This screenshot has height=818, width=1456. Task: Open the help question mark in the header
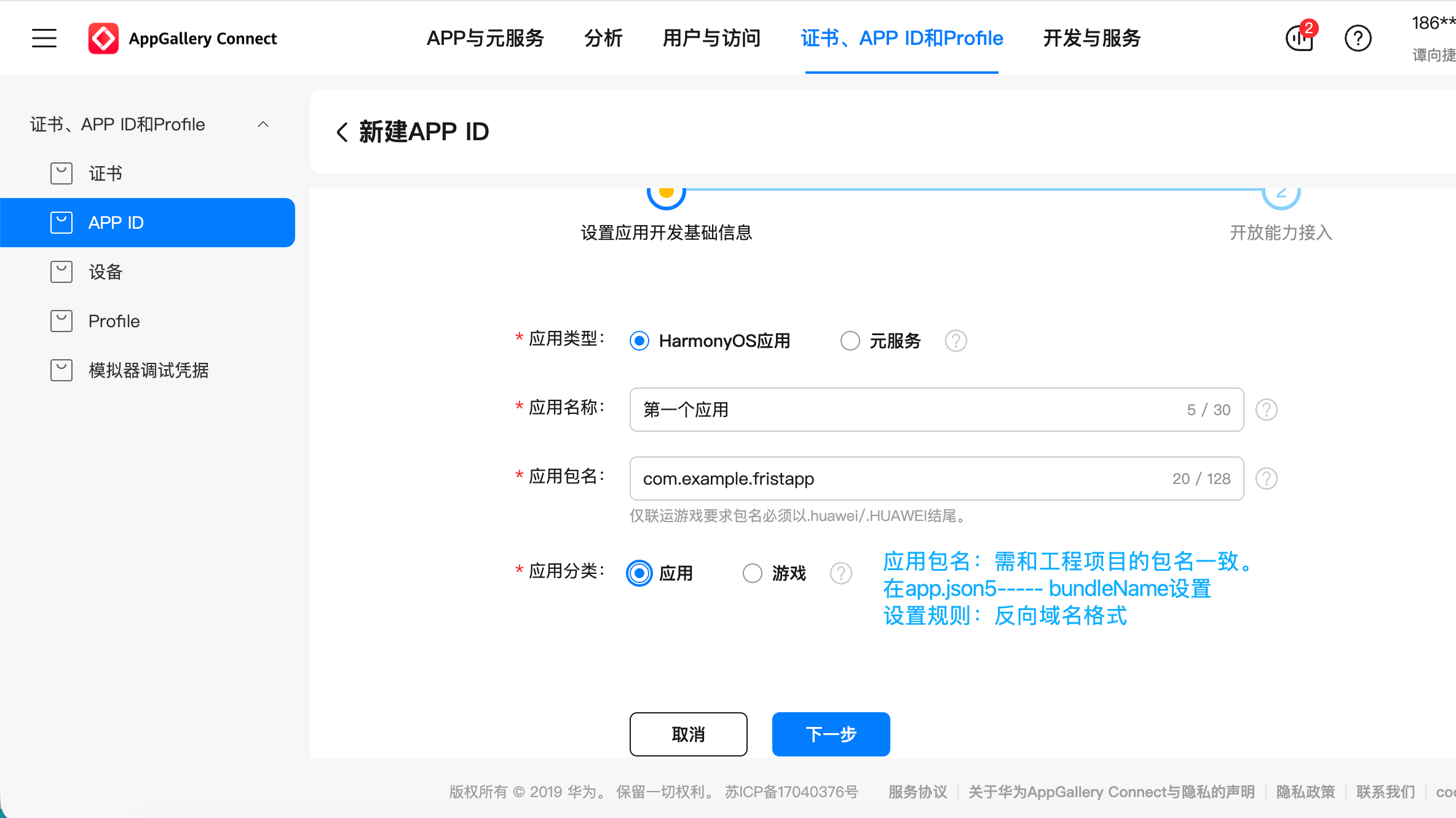click(x=1358, y=38)
